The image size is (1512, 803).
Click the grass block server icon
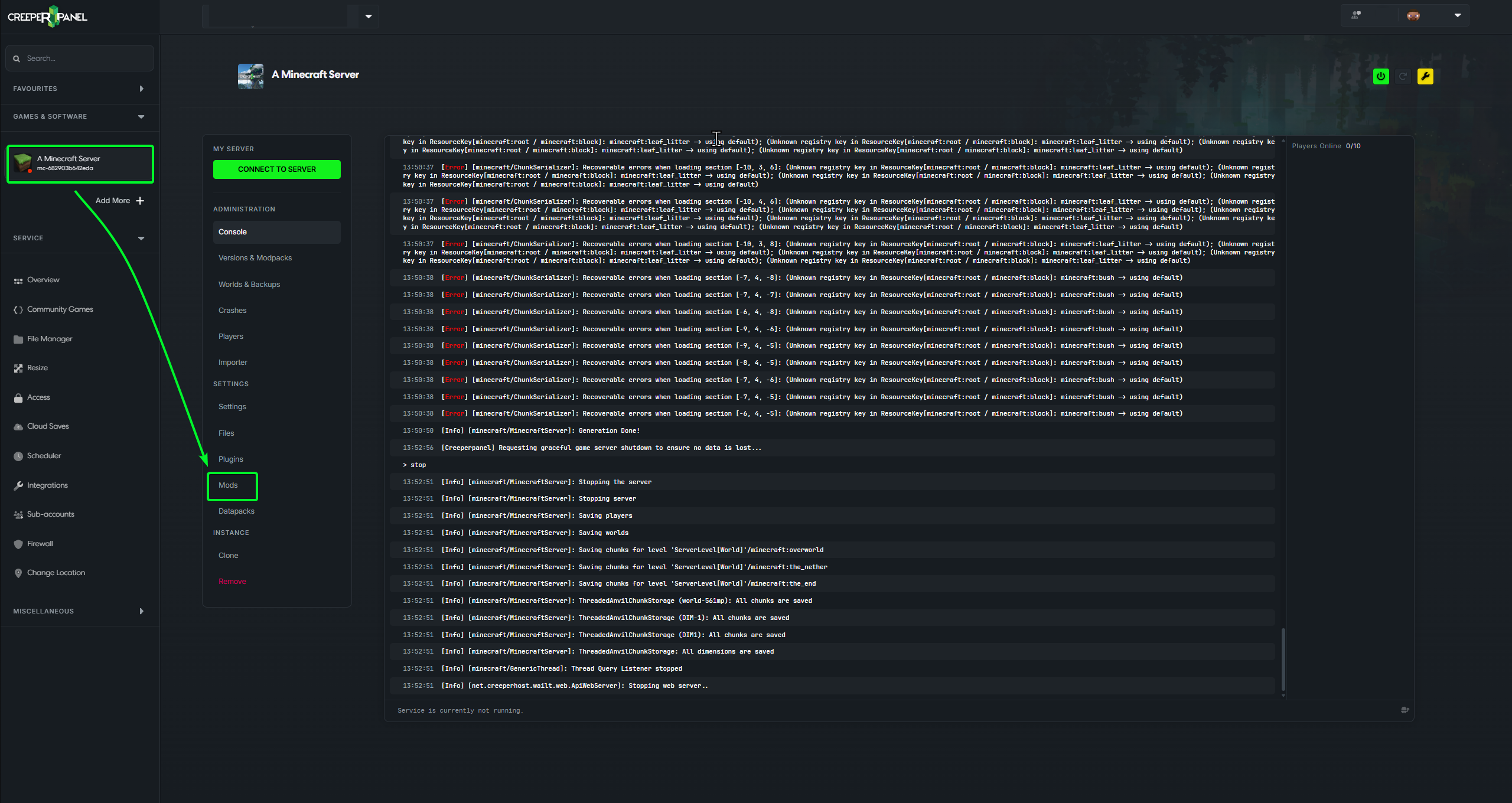(x=23, y=162)
